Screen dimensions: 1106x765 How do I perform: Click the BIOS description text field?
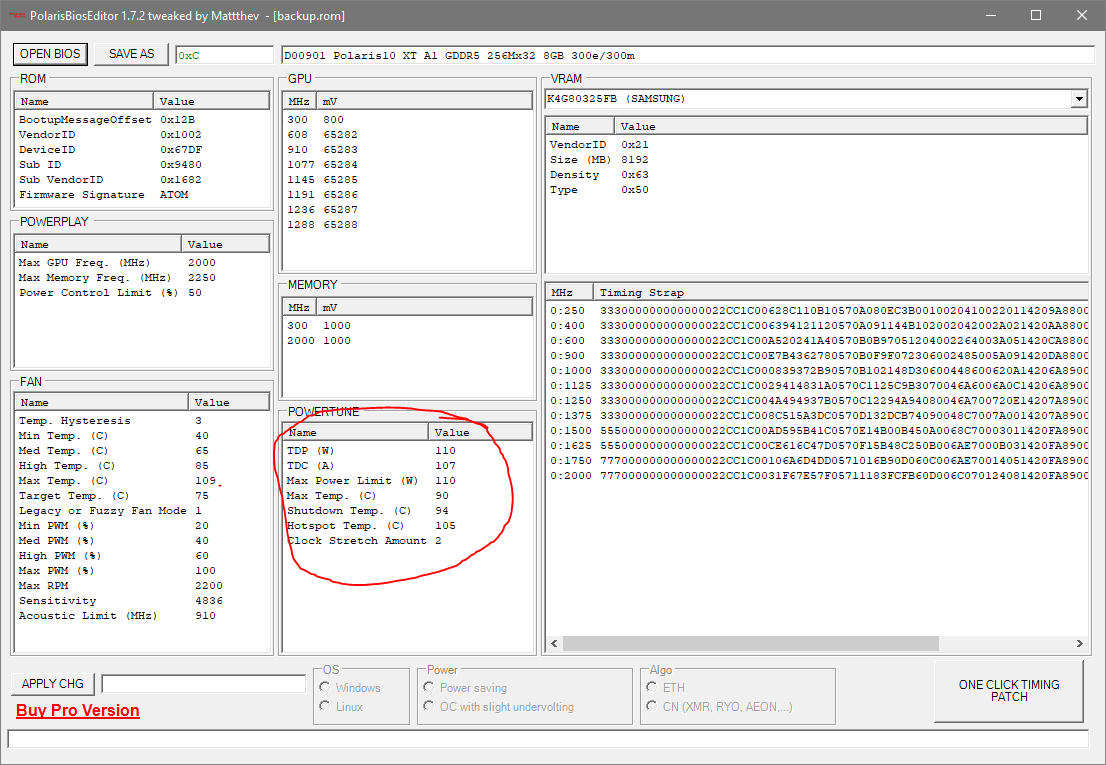(687, 55)
